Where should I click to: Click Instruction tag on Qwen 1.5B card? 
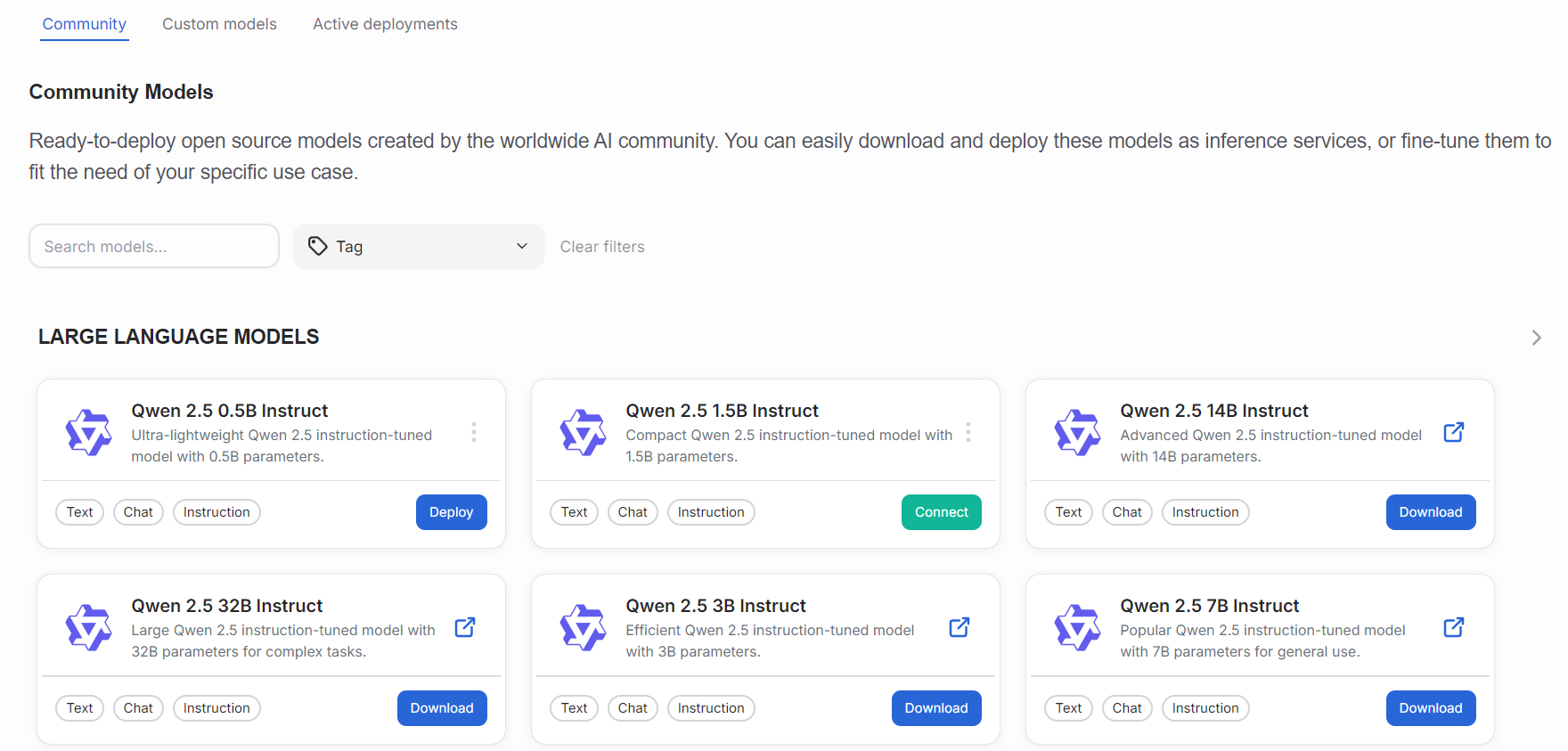[x=711, y=512]
